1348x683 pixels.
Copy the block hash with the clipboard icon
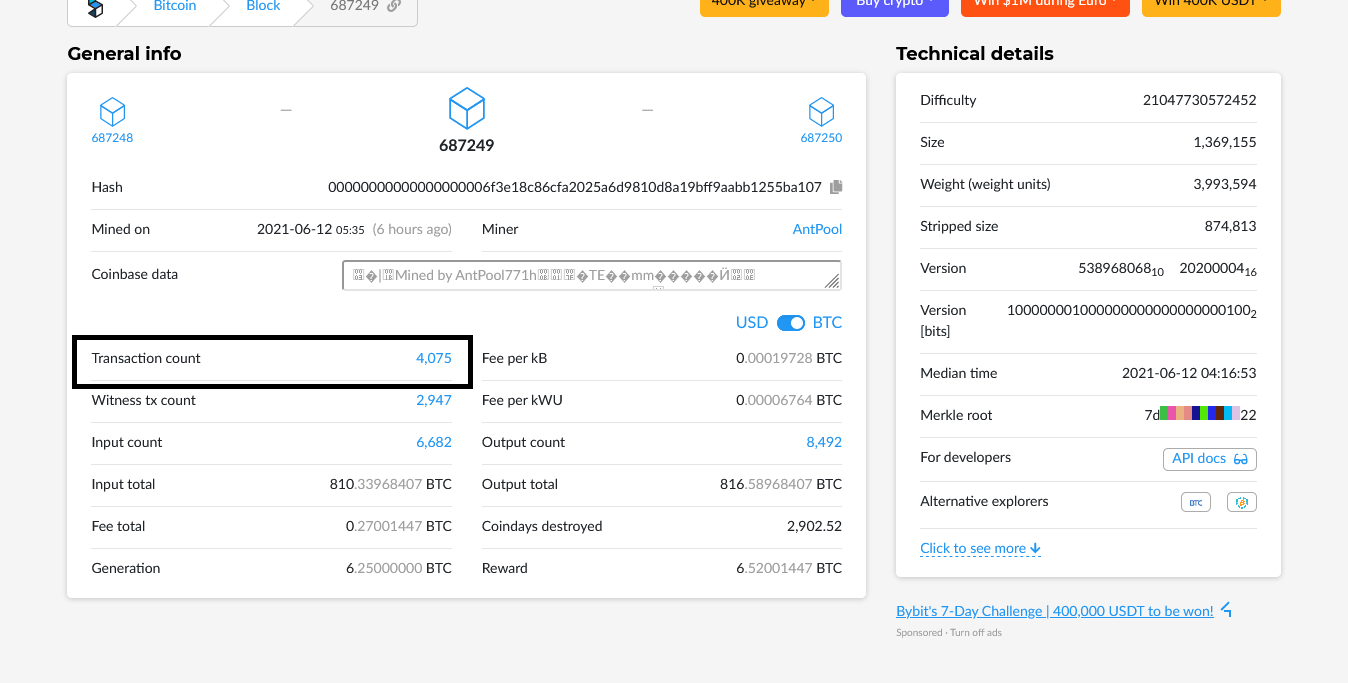tap(836, 187)
